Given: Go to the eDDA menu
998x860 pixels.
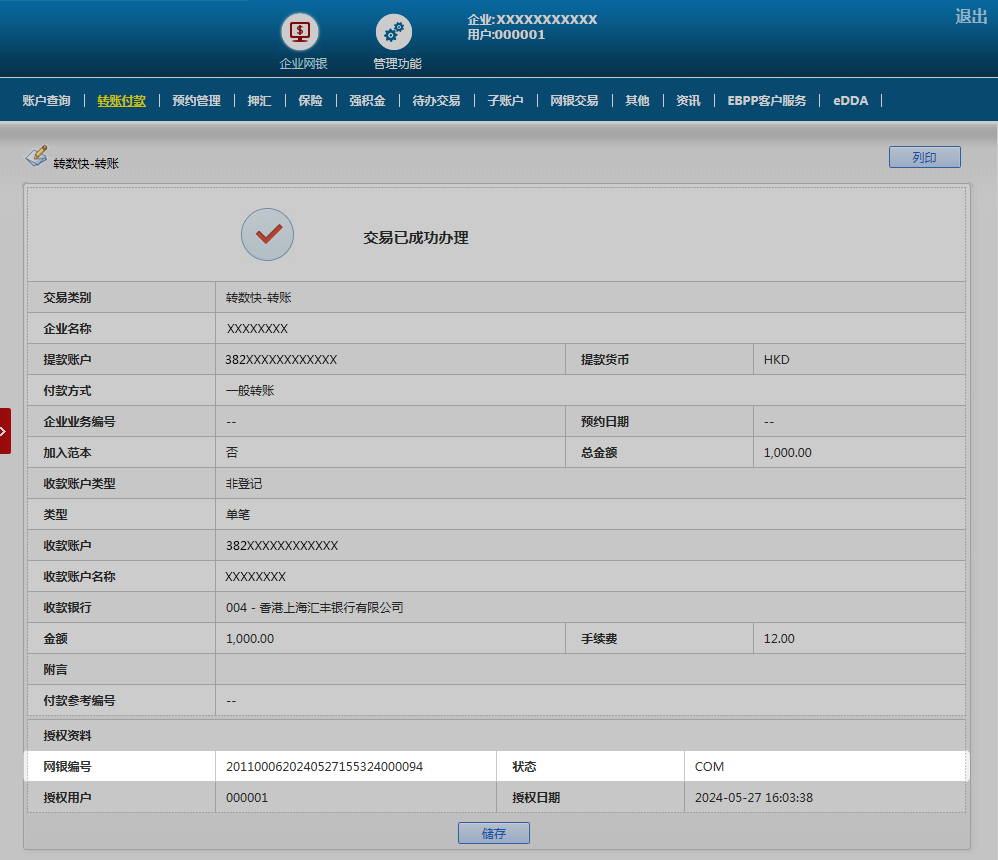Looking at the screenshot, I should tap(851, 101).
